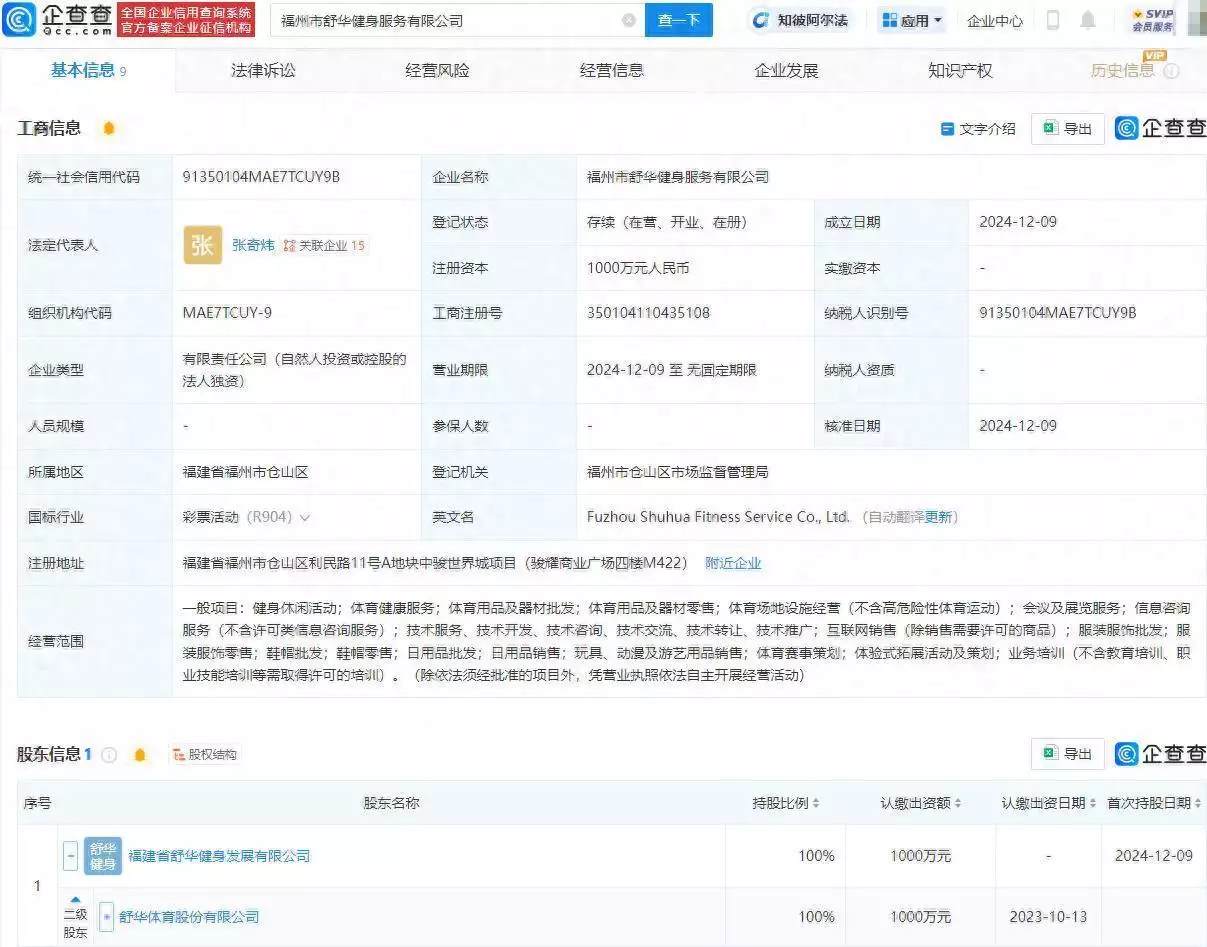1207x947 pixels.
Task: Click the notification bell in the top bar
Action: point(1088,20)
